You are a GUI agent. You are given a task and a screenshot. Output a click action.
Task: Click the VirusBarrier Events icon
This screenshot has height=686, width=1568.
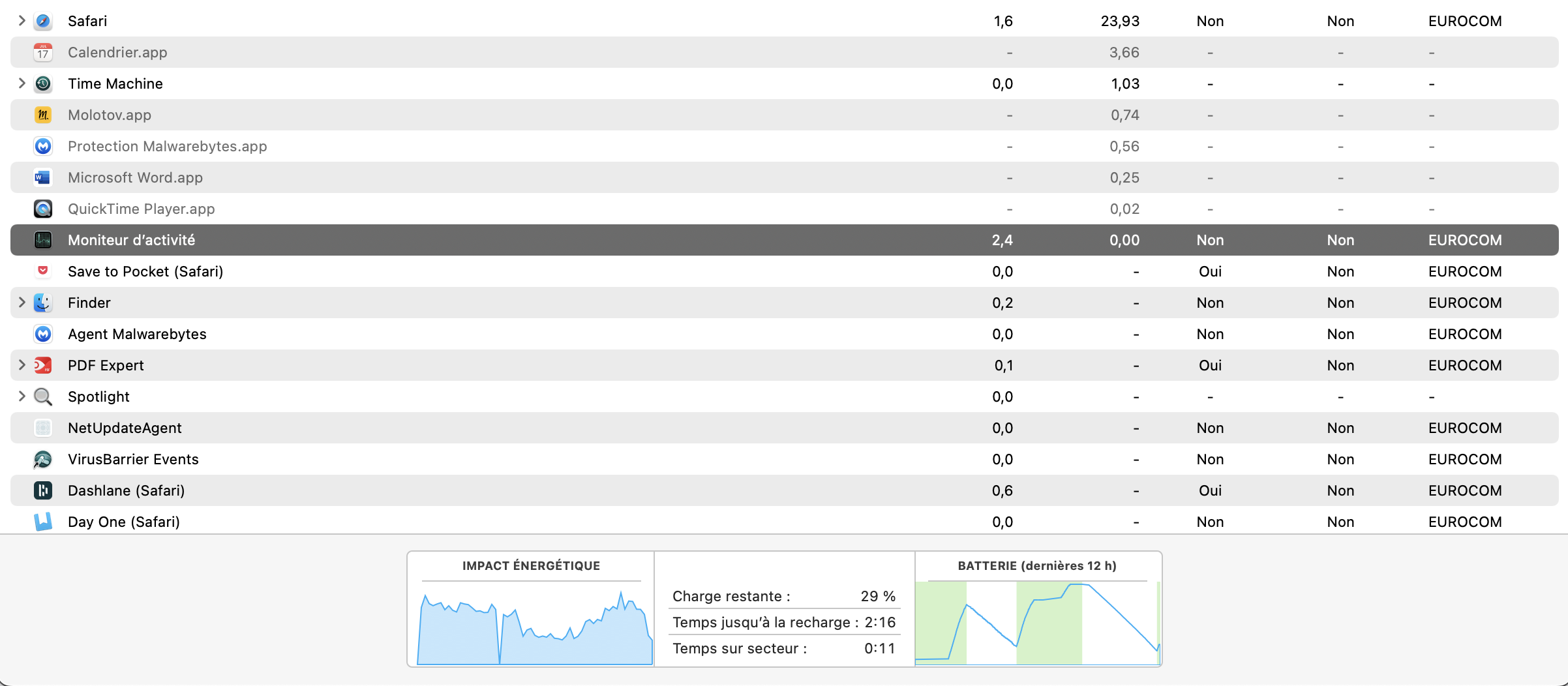pos(43,459)
